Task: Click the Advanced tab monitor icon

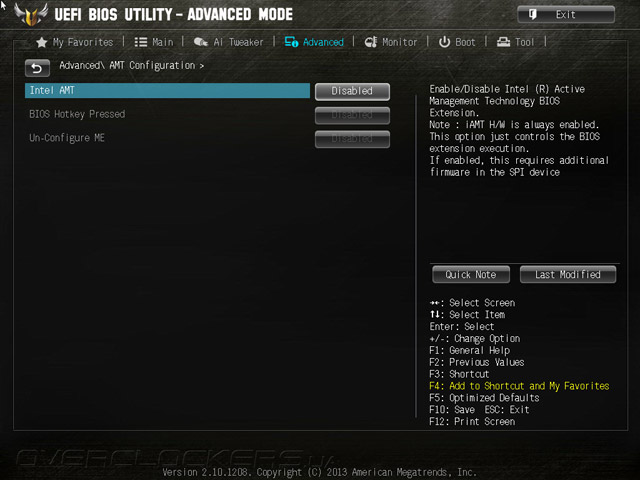Action: point(291,42)
